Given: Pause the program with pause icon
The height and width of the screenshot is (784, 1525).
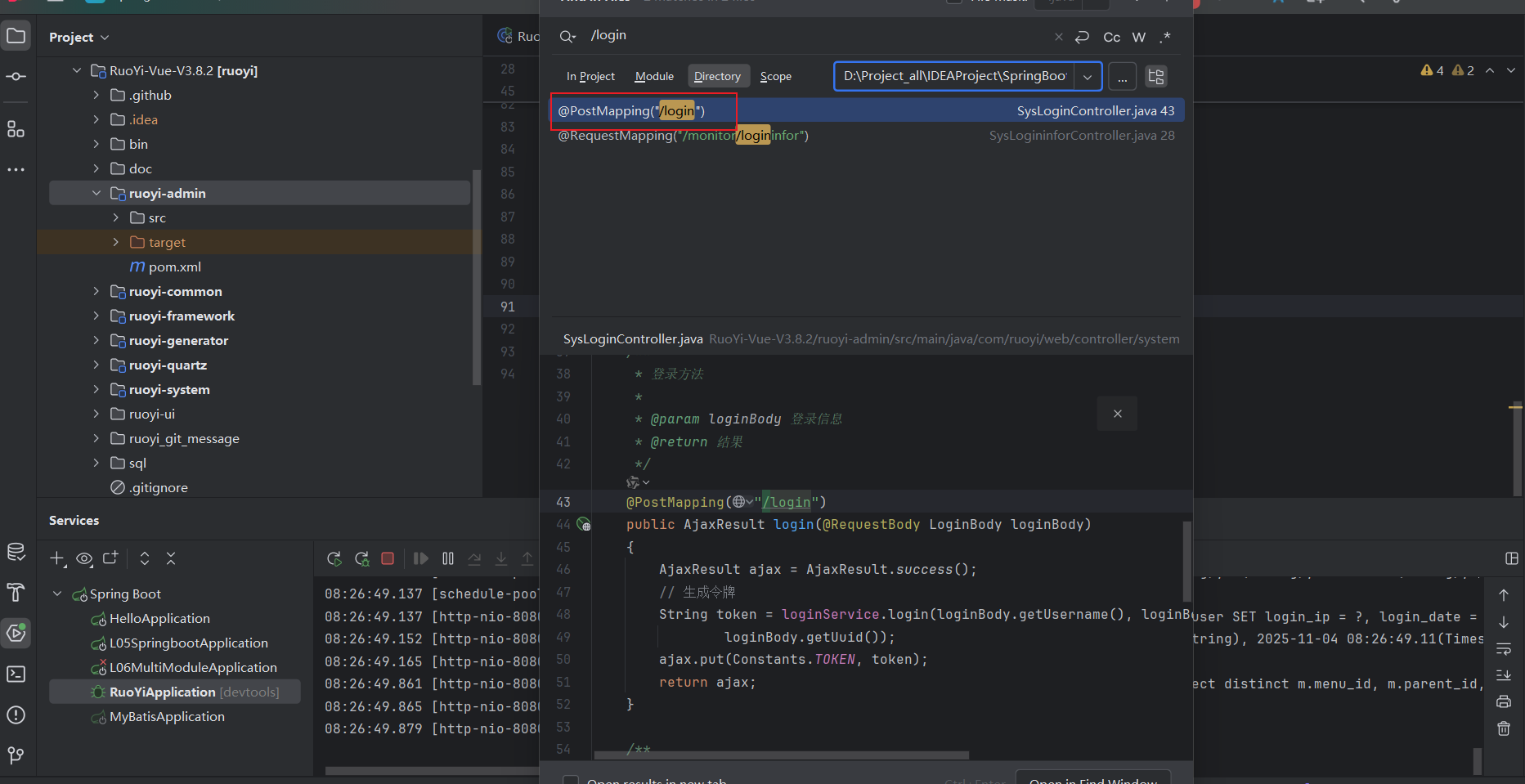Looking at the screenshot, I should point(448,558).
